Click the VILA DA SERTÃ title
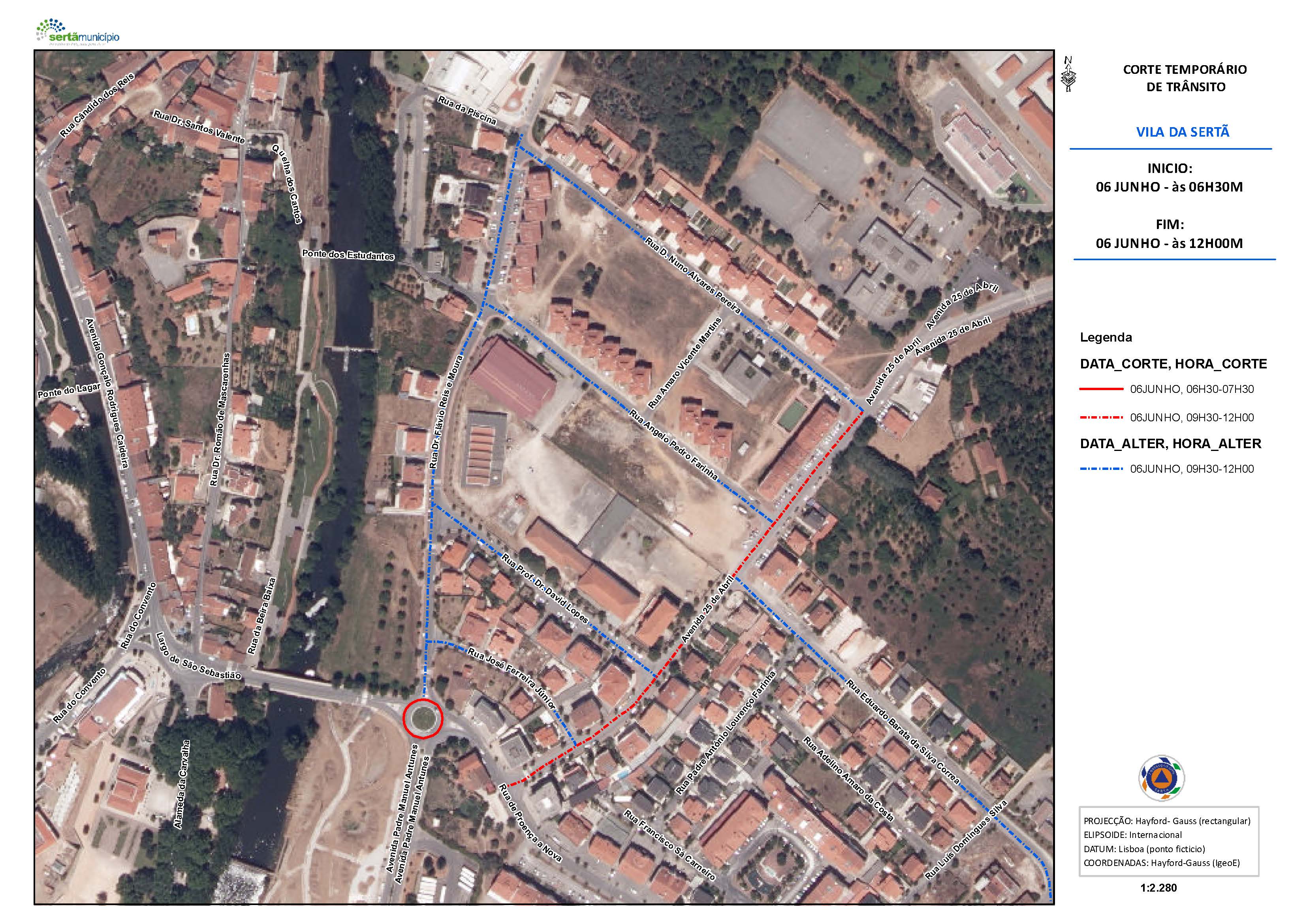Viewport: 1307px width, 924px height. (1182, 132)
